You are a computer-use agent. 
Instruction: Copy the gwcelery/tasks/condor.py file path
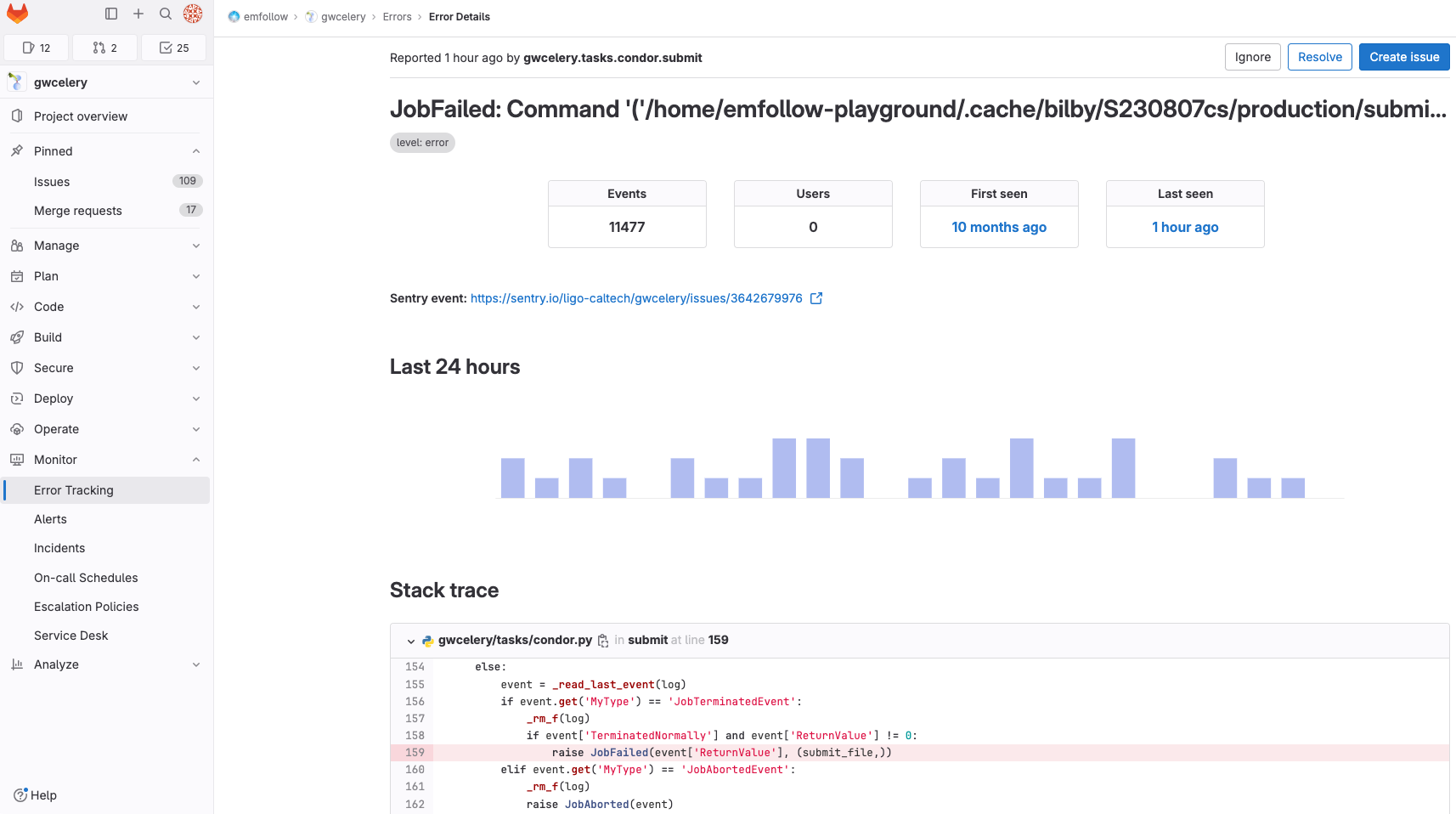pos(603,641)
